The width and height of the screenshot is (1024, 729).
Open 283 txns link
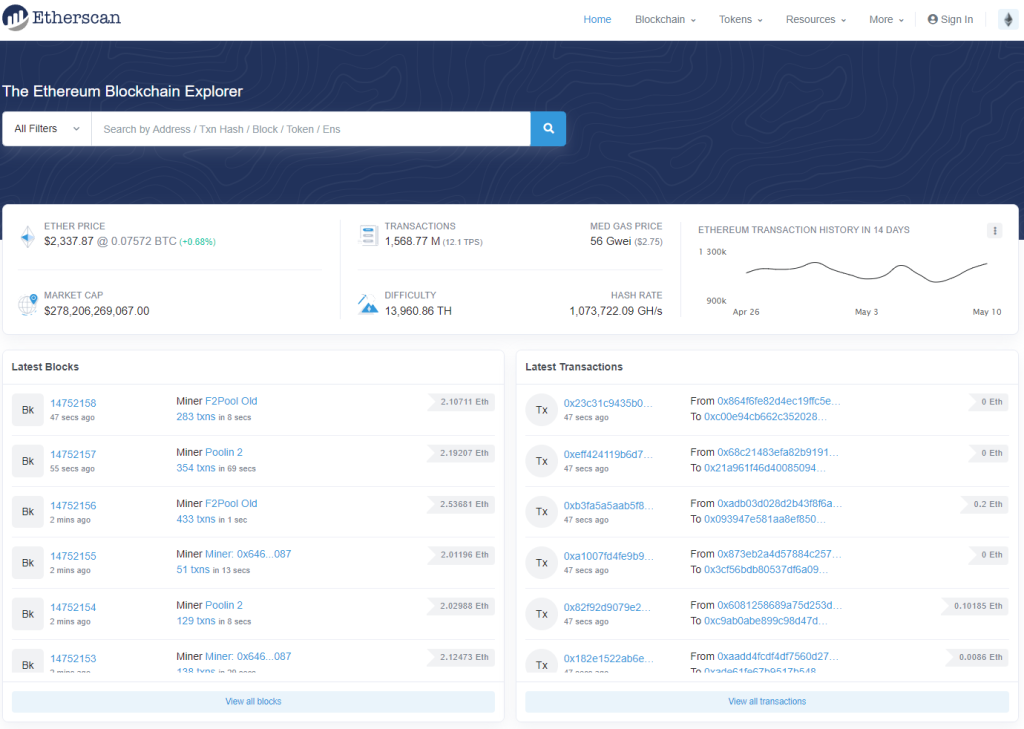point(196,417)
